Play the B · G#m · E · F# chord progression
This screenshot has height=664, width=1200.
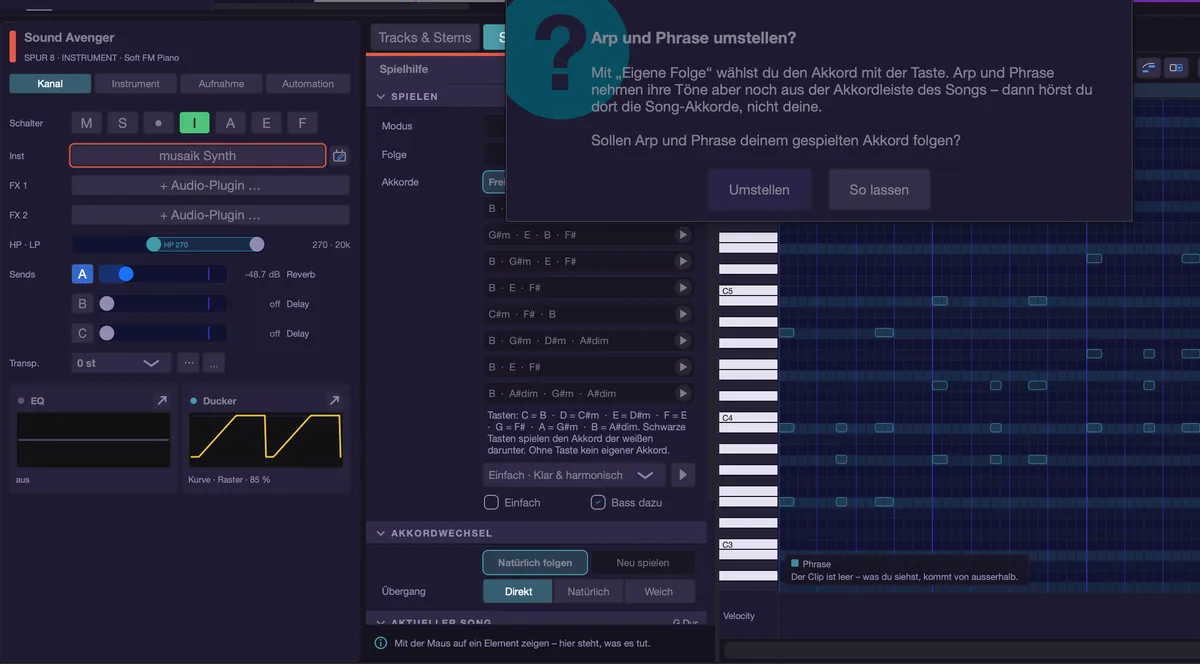click(x=683, y=261)
